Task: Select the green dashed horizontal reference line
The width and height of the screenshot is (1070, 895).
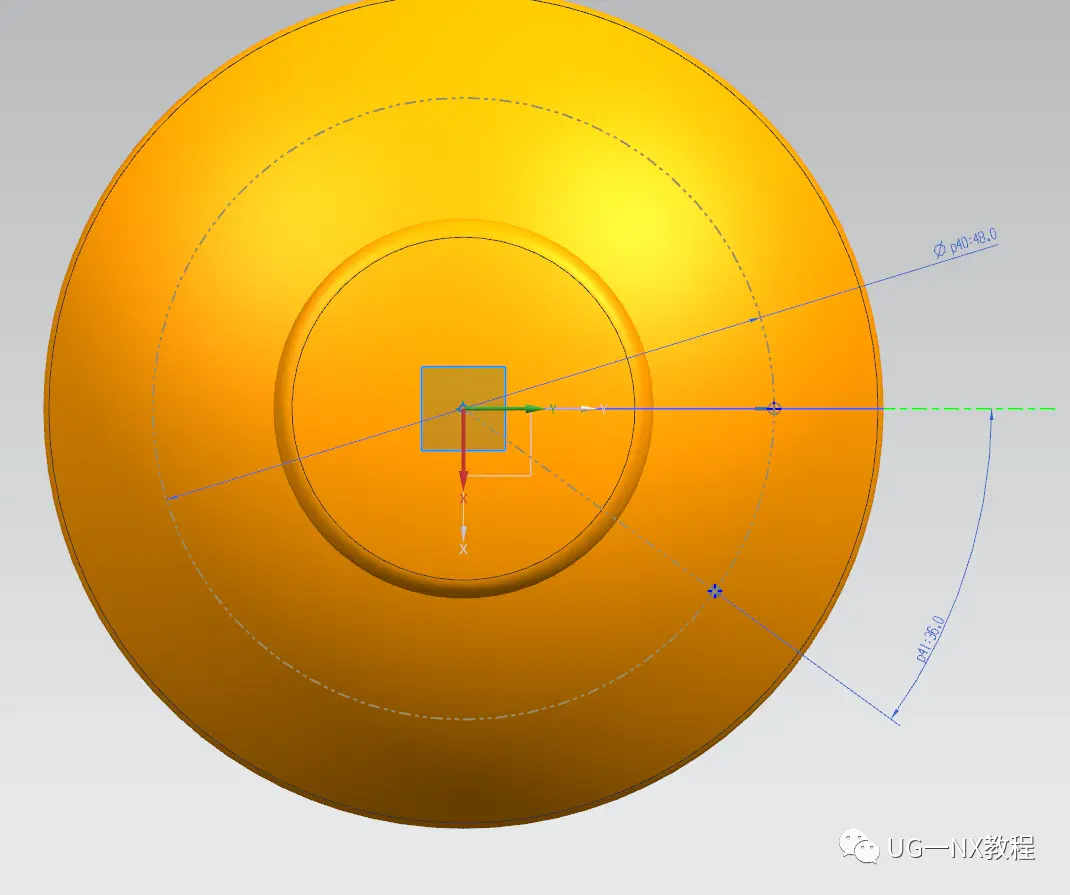Action: [969, 409]
